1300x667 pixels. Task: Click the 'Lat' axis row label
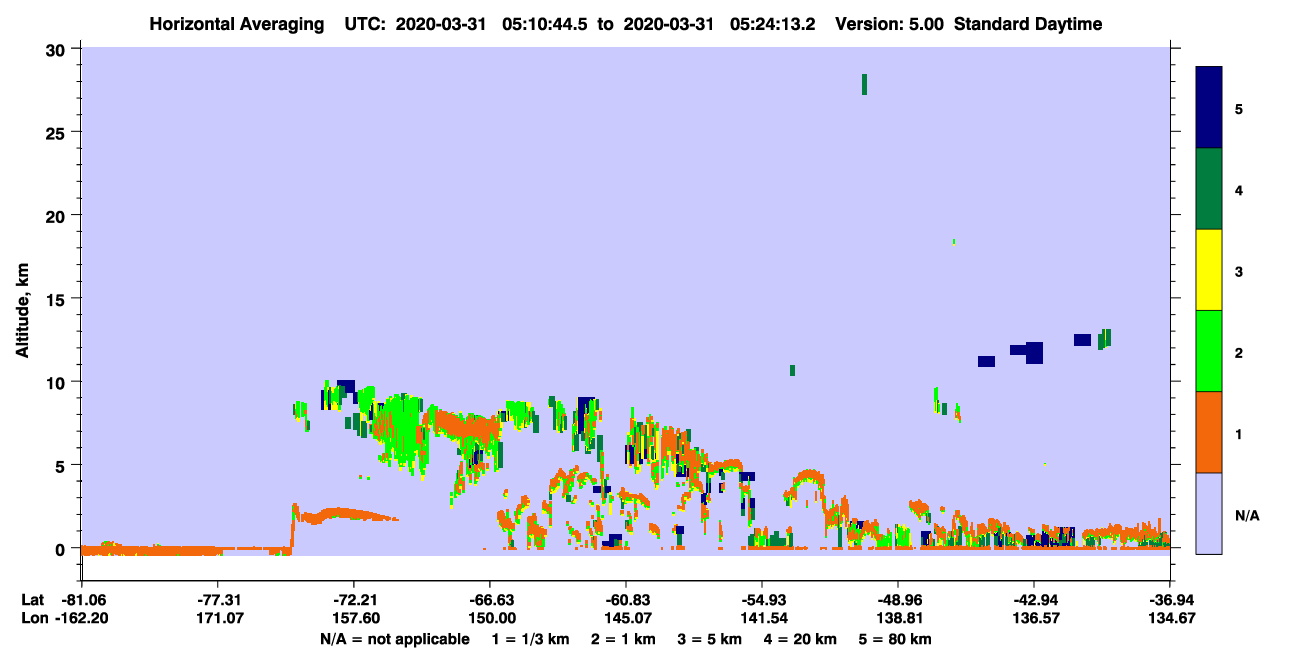pyautogui.click(x=32, y=600)
